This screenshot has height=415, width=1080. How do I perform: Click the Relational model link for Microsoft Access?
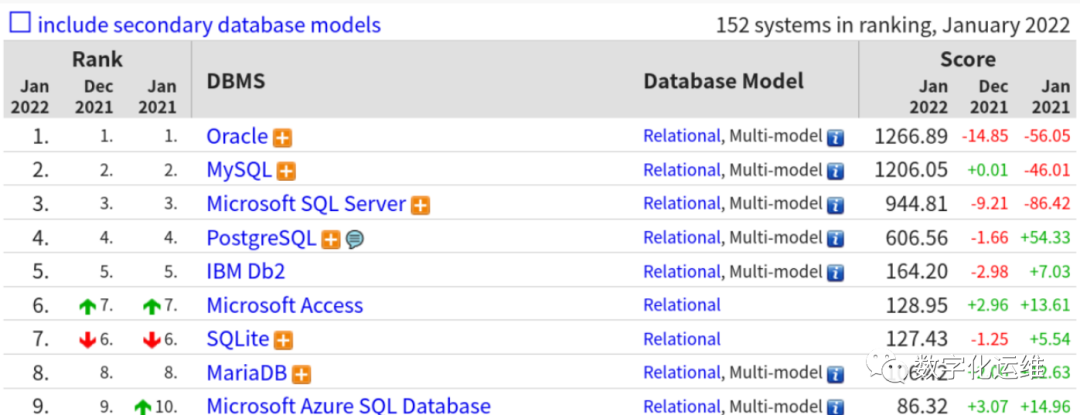(681, 305)
